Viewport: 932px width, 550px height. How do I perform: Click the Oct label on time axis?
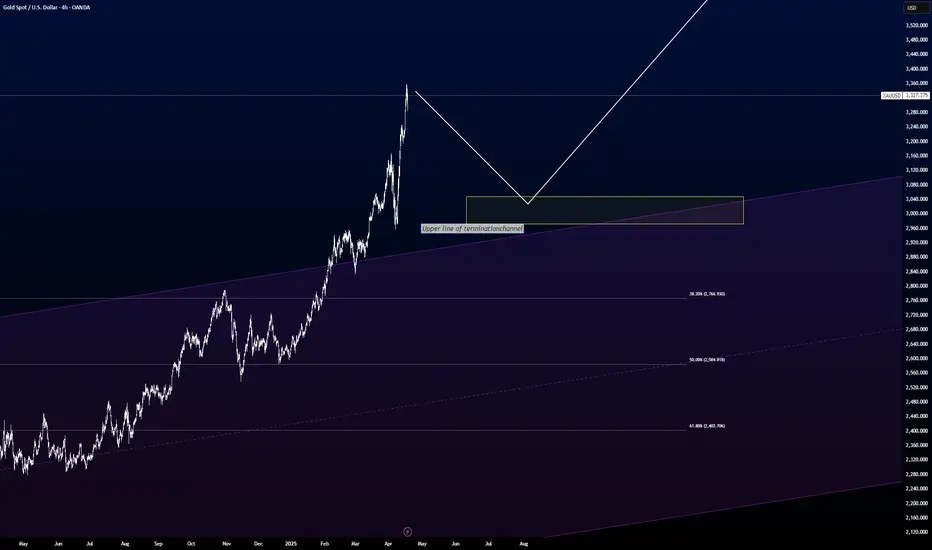(191, 543)
